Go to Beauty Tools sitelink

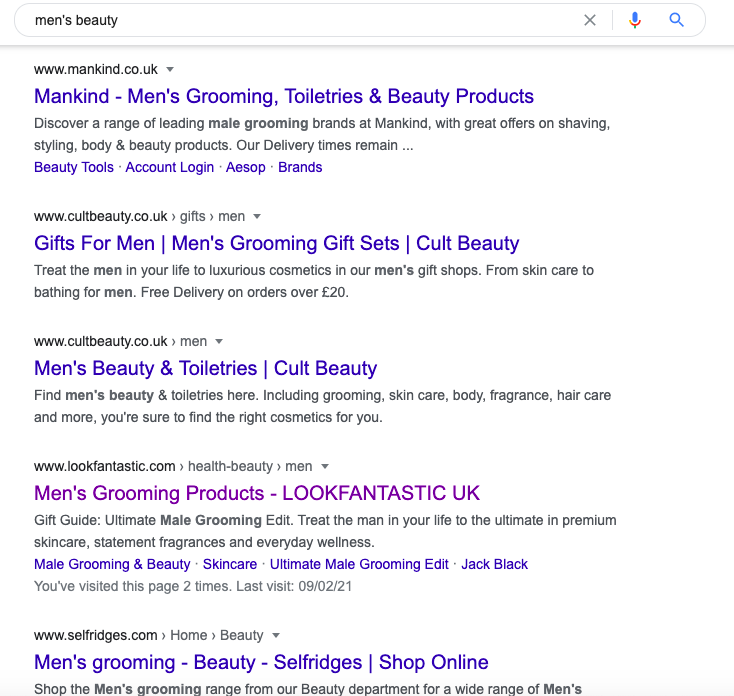[x=74, y=167]
